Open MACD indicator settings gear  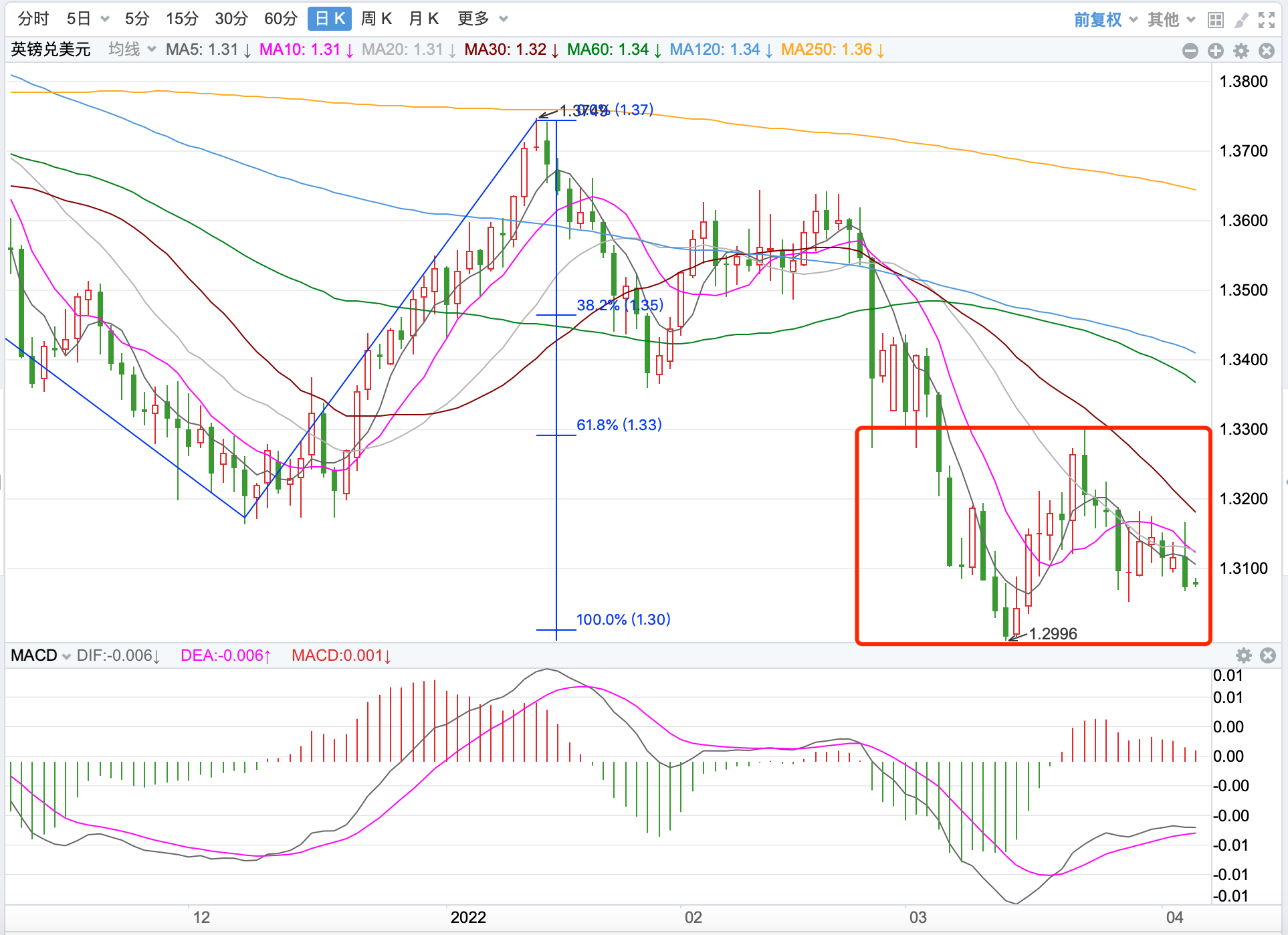[1243, 655]
